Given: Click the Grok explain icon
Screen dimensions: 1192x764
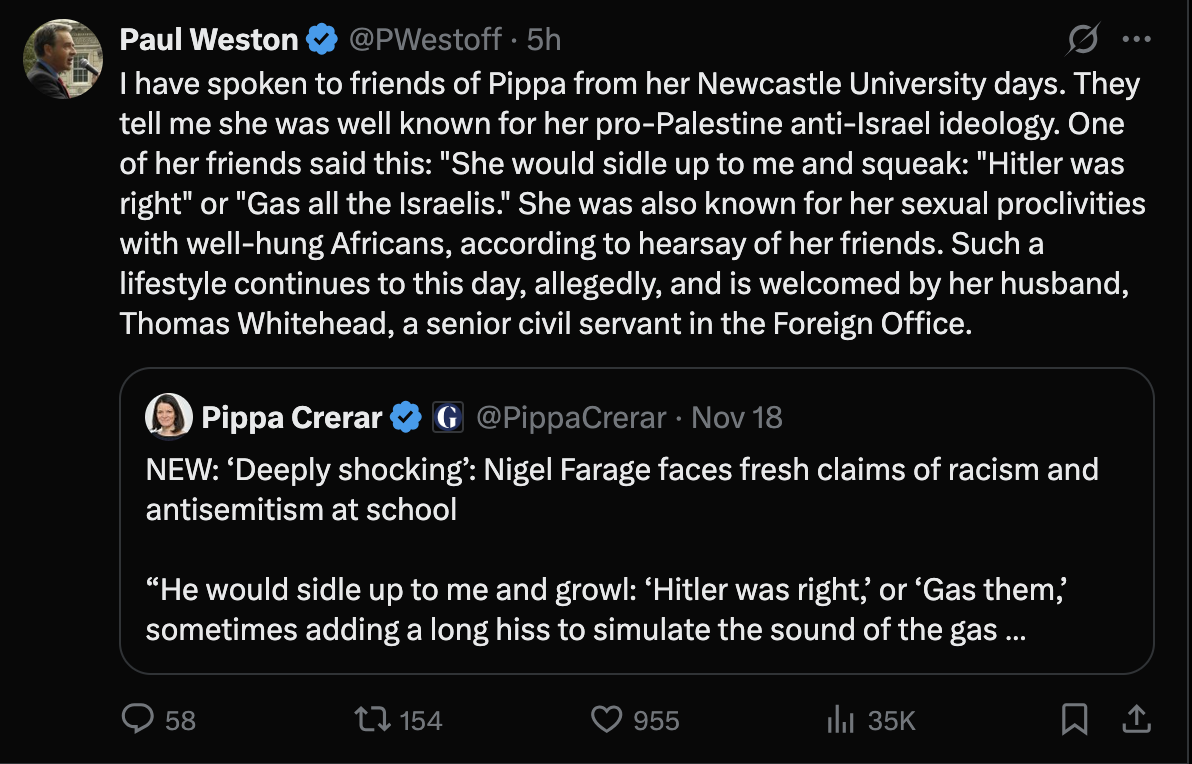Looking at the screenshot, I should click(x=1082, y=41).
